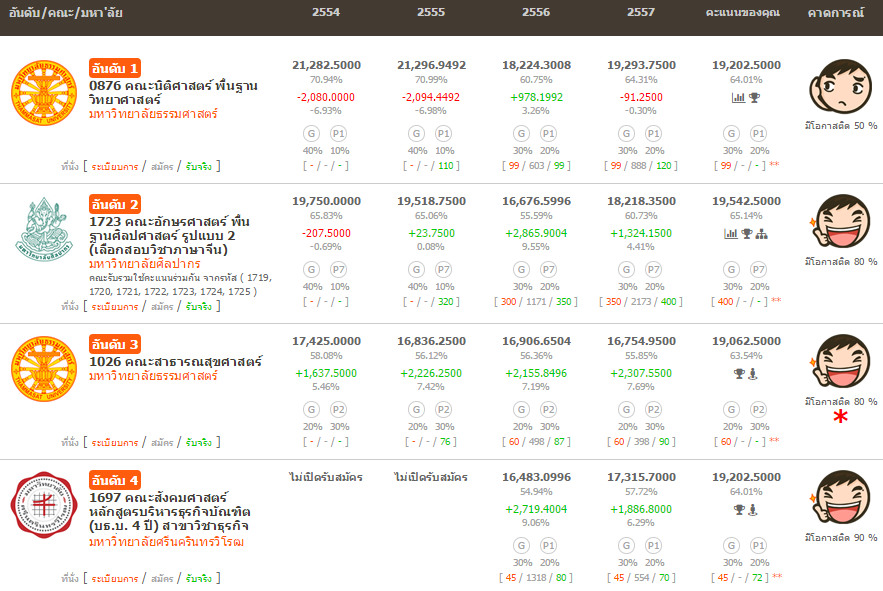Click the green difference +2,865.9004
Screen dimensions: 883x591
click(536, 233)
